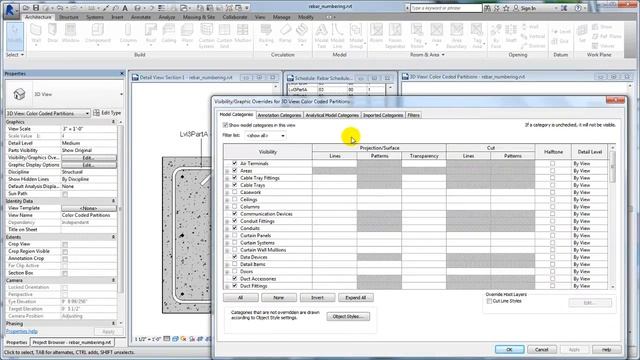Viewport: 640px width, 360px height.
Task: Select the Area Boundary tool
Action: point(456,36)
